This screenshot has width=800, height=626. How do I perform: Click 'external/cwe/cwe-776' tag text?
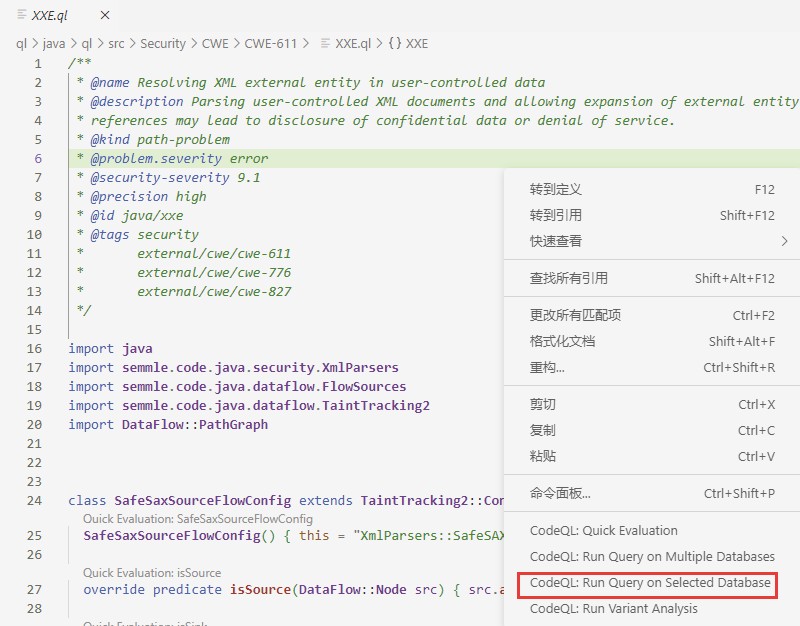214,272
